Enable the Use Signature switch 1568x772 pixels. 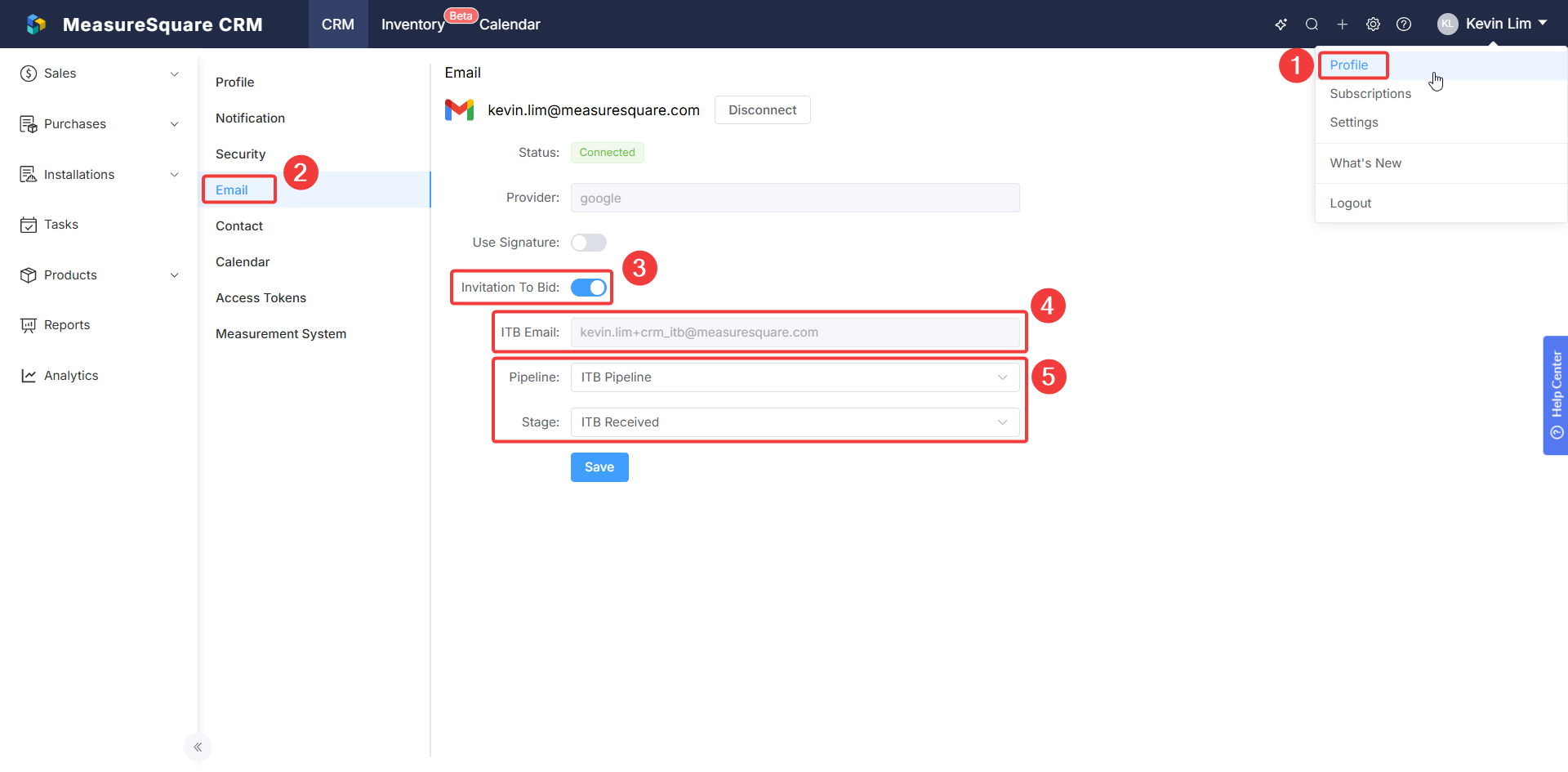coord(589,243)
